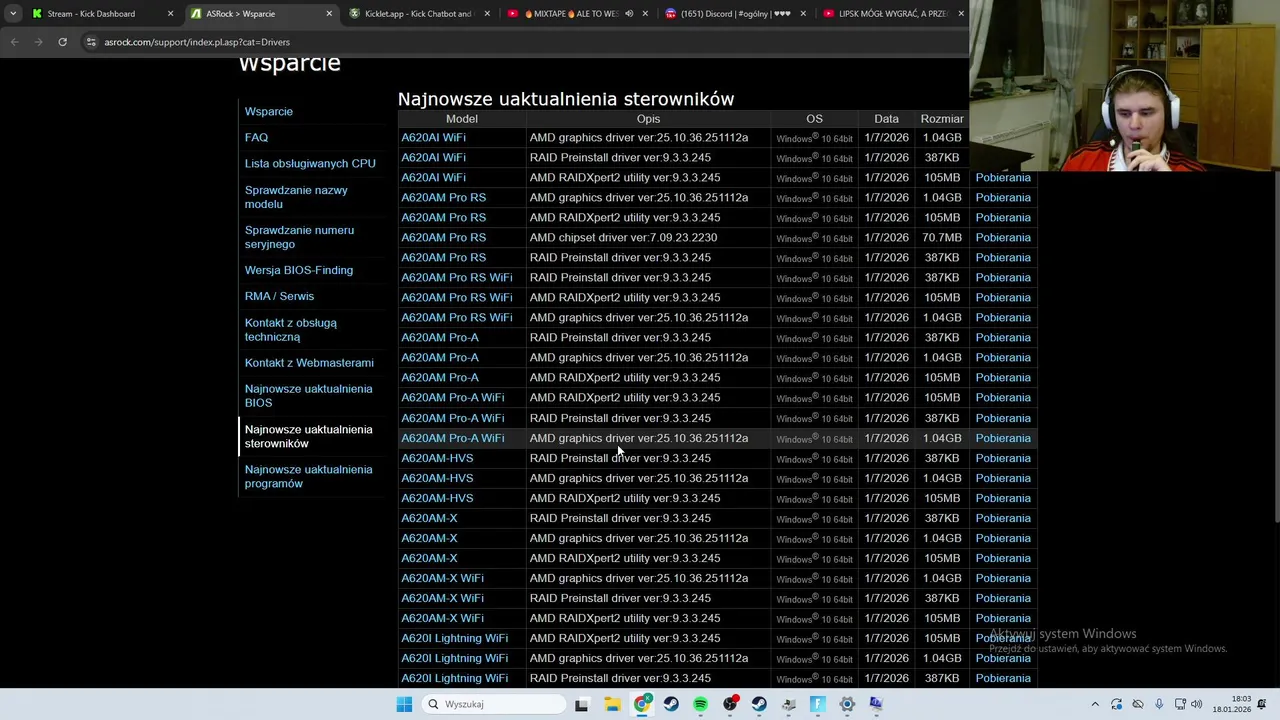This screenshot has width=1280, height=720.
Task: Open A620AM-X WiFi model in graphics driver row
Action: tap(442, 578)
